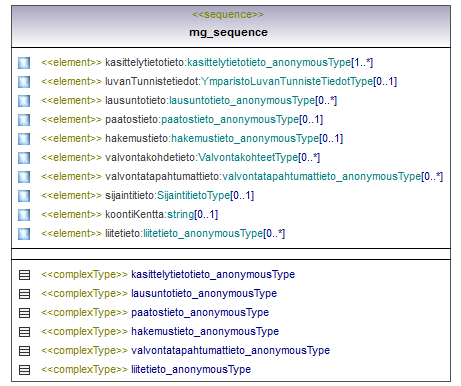Click the element icon beside sijaintitieto
The image size is (461, 386).
[24, 196]
